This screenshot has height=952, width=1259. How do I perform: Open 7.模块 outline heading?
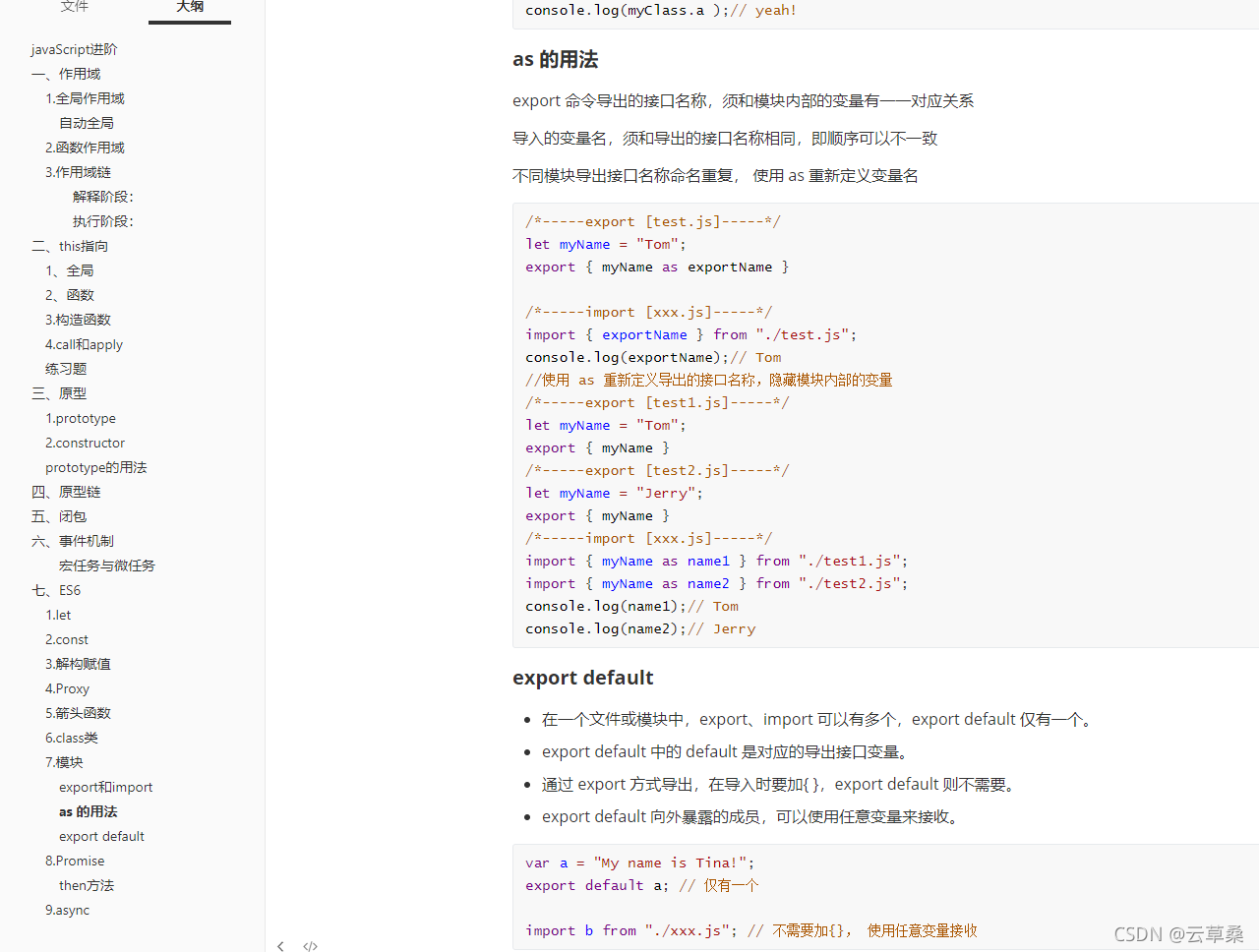point(64,762)
